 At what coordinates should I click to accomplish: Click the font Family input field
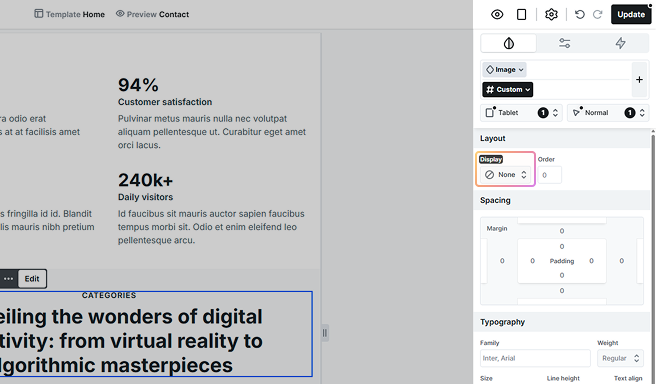(x=535, y=358)
